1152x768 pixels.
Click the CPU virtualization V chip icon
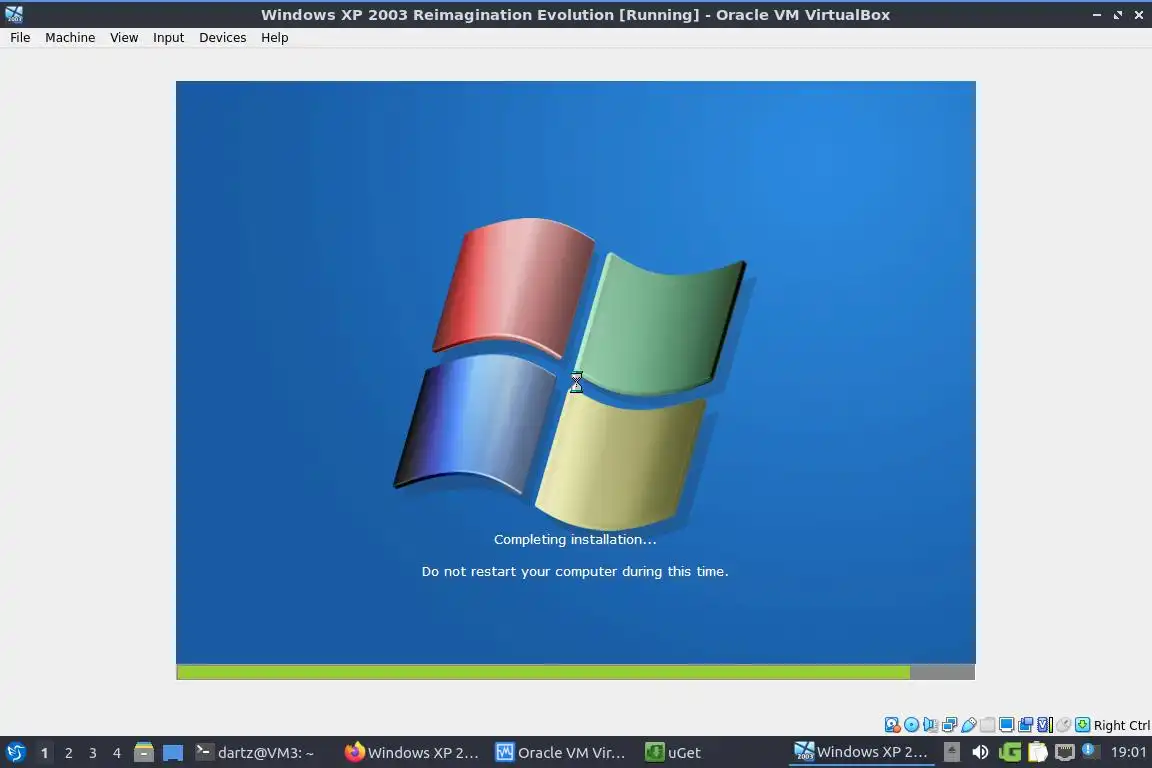(1045, 725)
